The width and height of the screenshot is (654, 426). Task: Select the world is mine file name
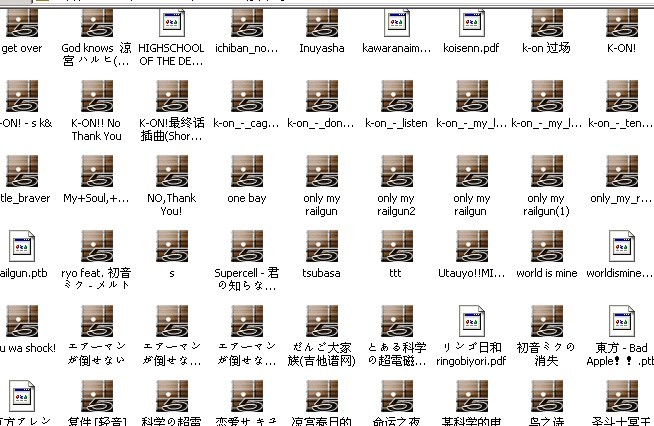pyautogui.click(x=546, y=273)
